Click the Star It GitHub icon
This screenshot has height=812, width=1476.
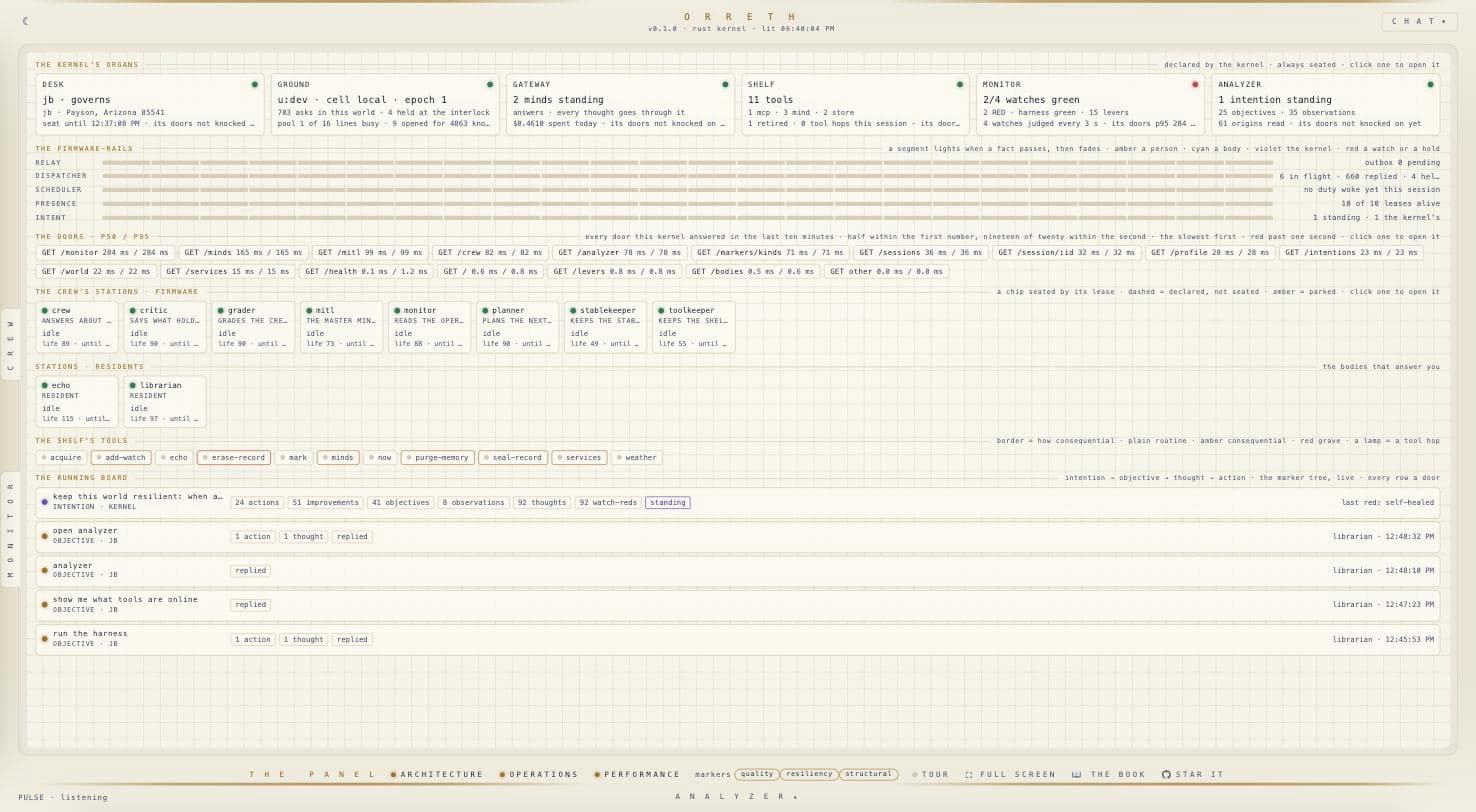pos(1166,775)
